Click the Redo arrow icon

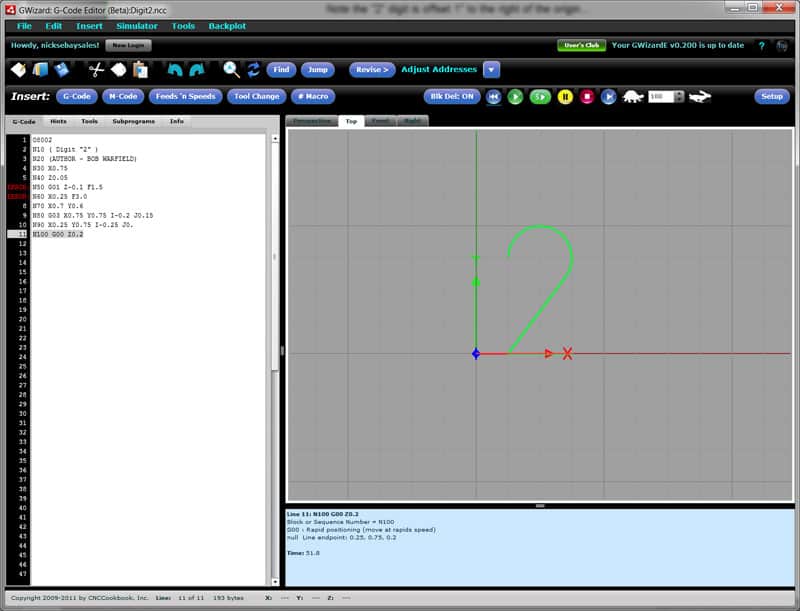point(197,69)
